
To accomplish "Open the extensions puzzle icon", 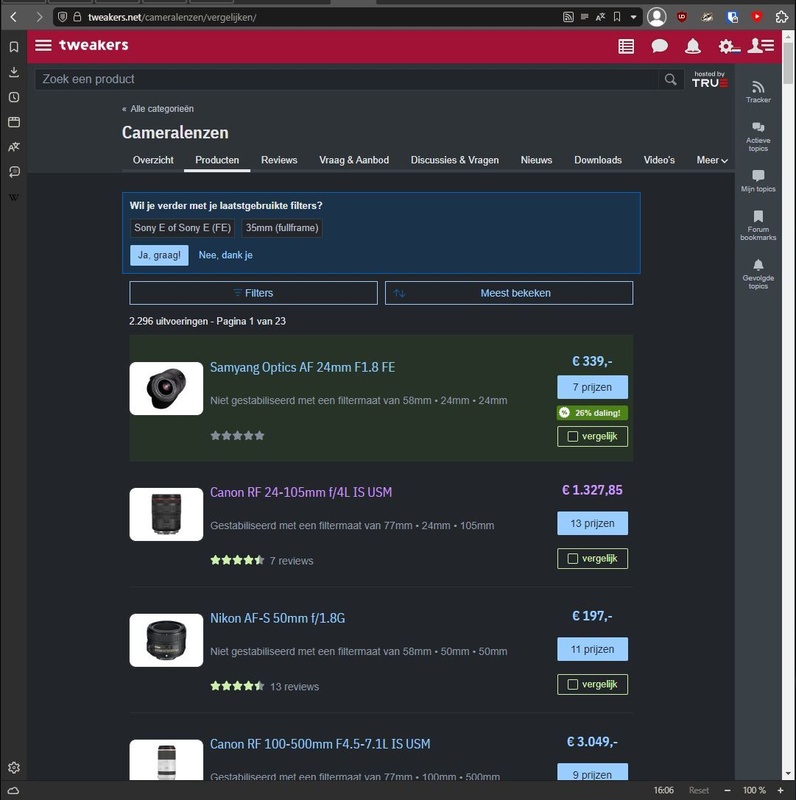I will point(782,17).
